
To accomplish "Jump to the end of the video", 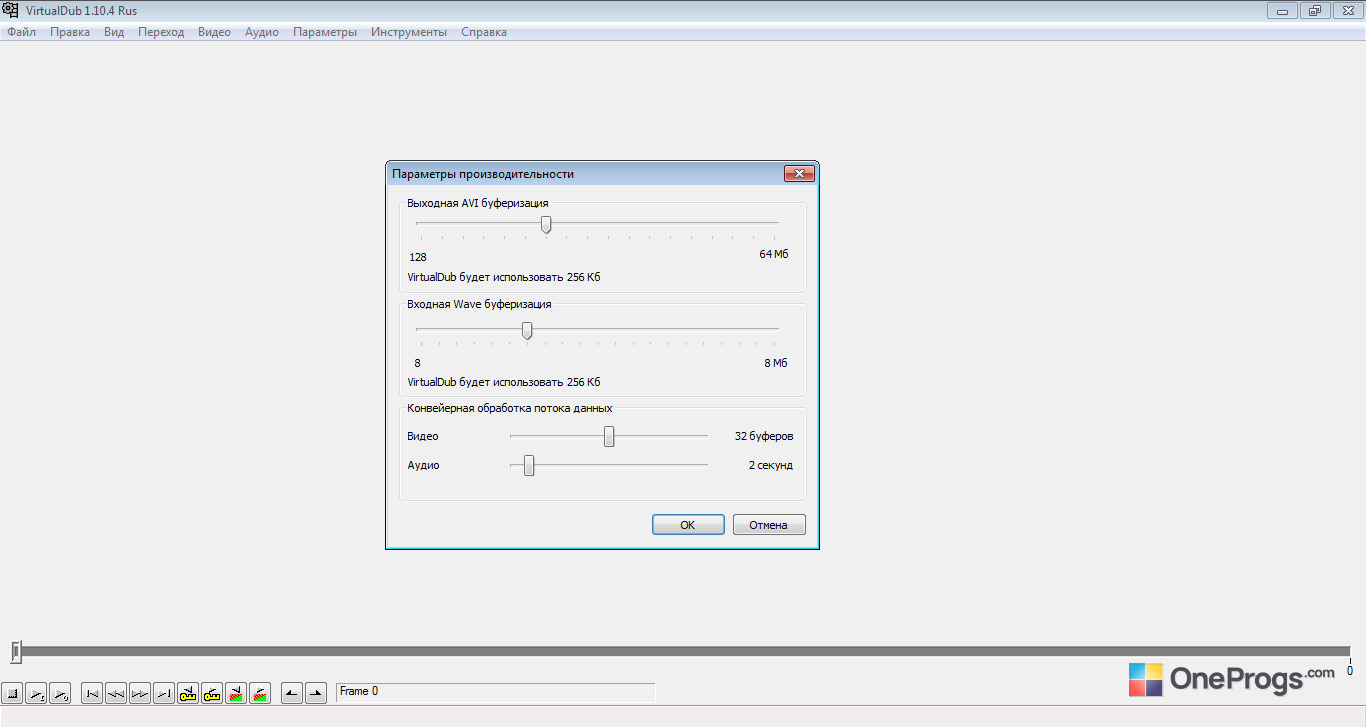I will pyautogui.click(x=164, y=693).
